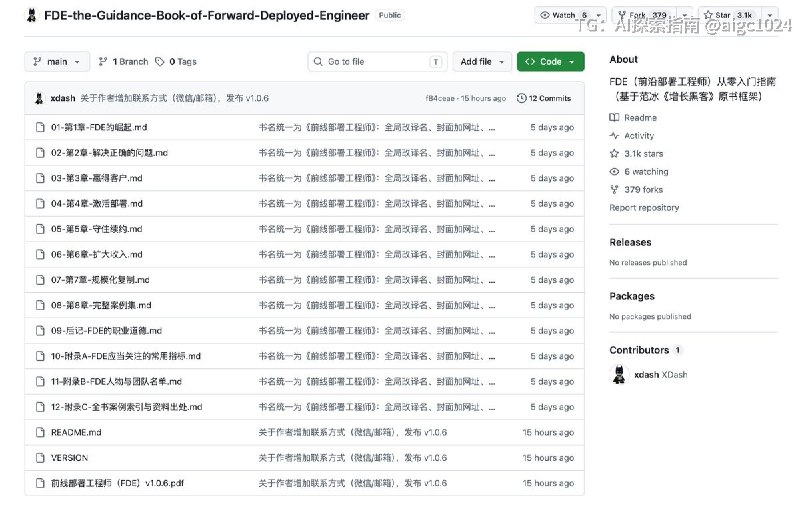Open the 12 Commits history link
The image size is (800, 505).
[x=543, y=98]
